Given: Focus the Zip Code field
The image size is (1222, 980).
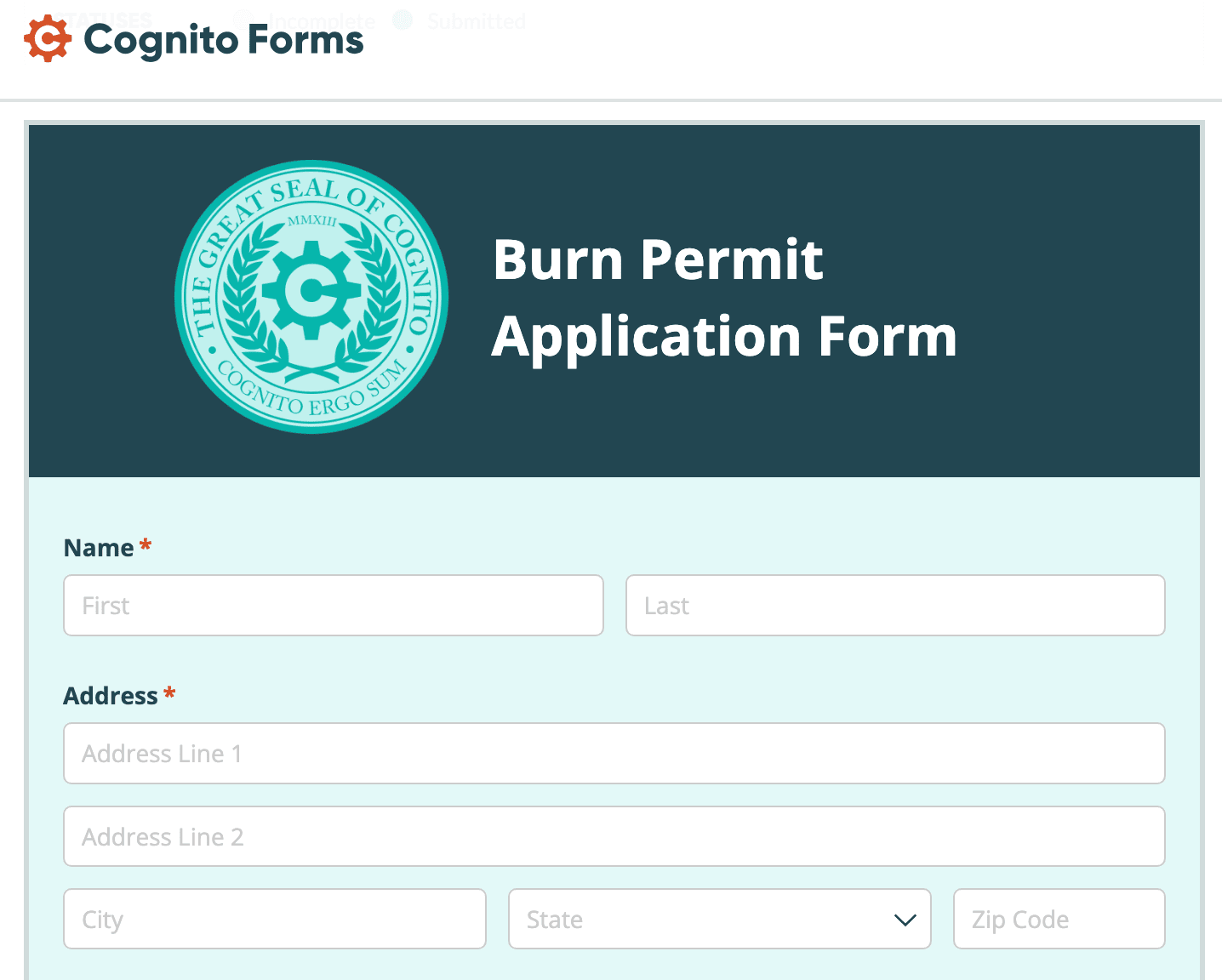Looking at the screenshot, I should tap(1059, 919).
